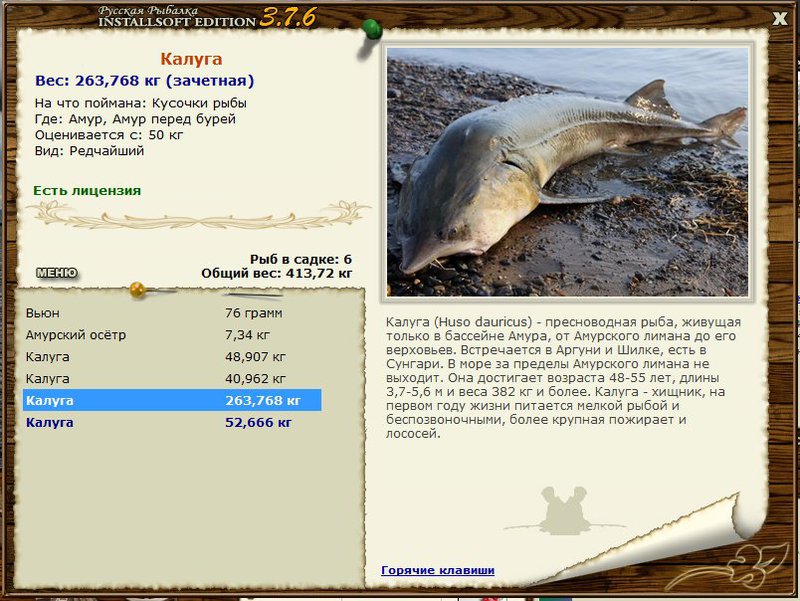Select the Амурский осётр entry
800x601 pixels.
pos(172,335)
